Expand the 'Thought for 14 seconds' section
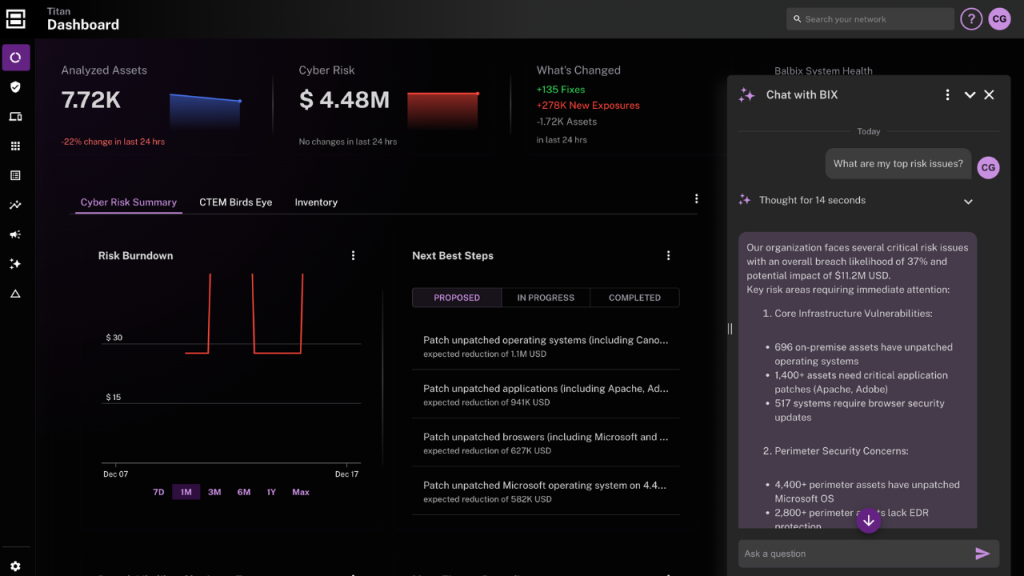 point(967,201)
